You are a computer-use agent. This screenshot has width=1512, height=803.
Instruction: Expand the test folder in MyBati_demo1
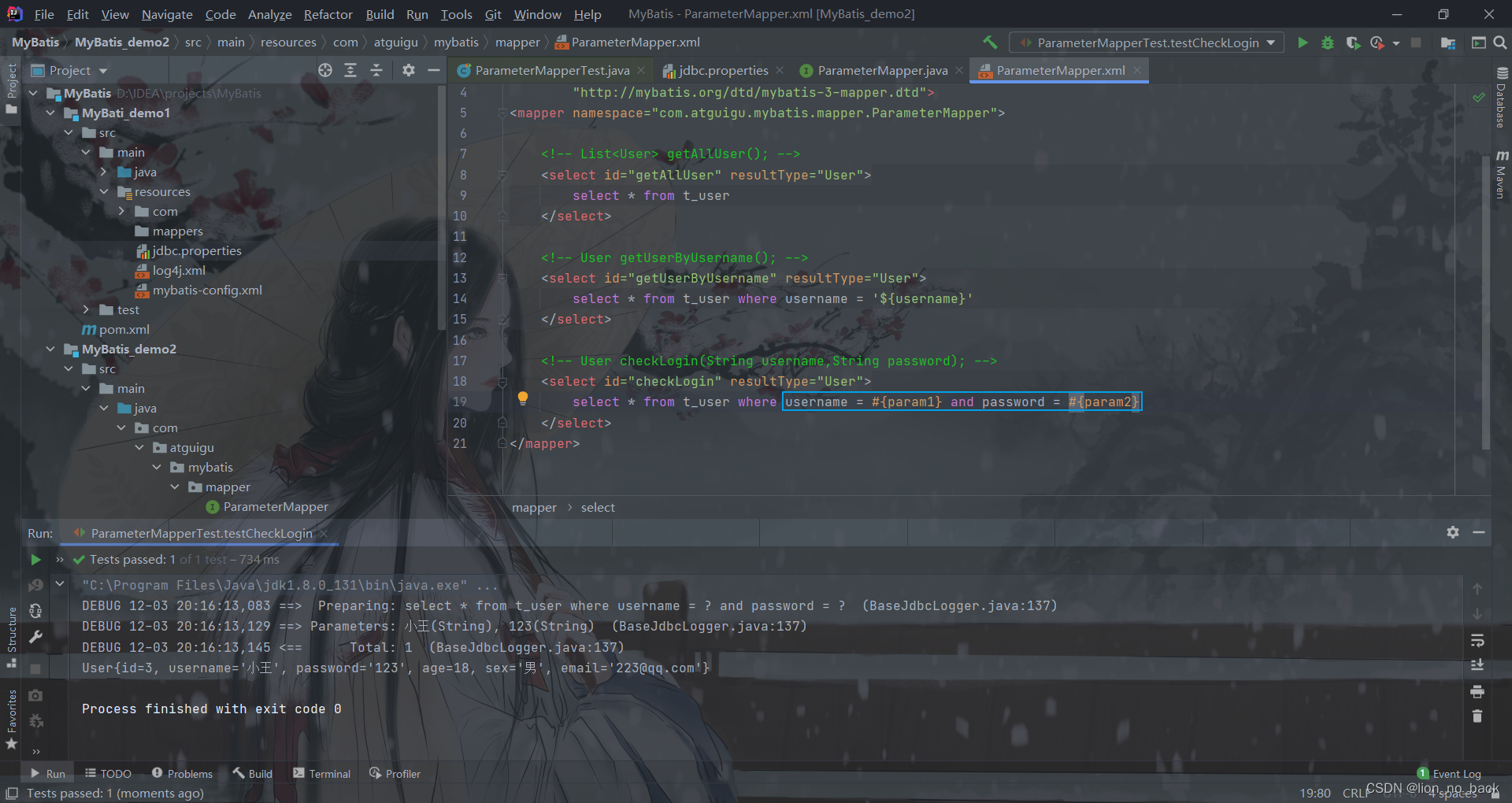click(86, 309)
